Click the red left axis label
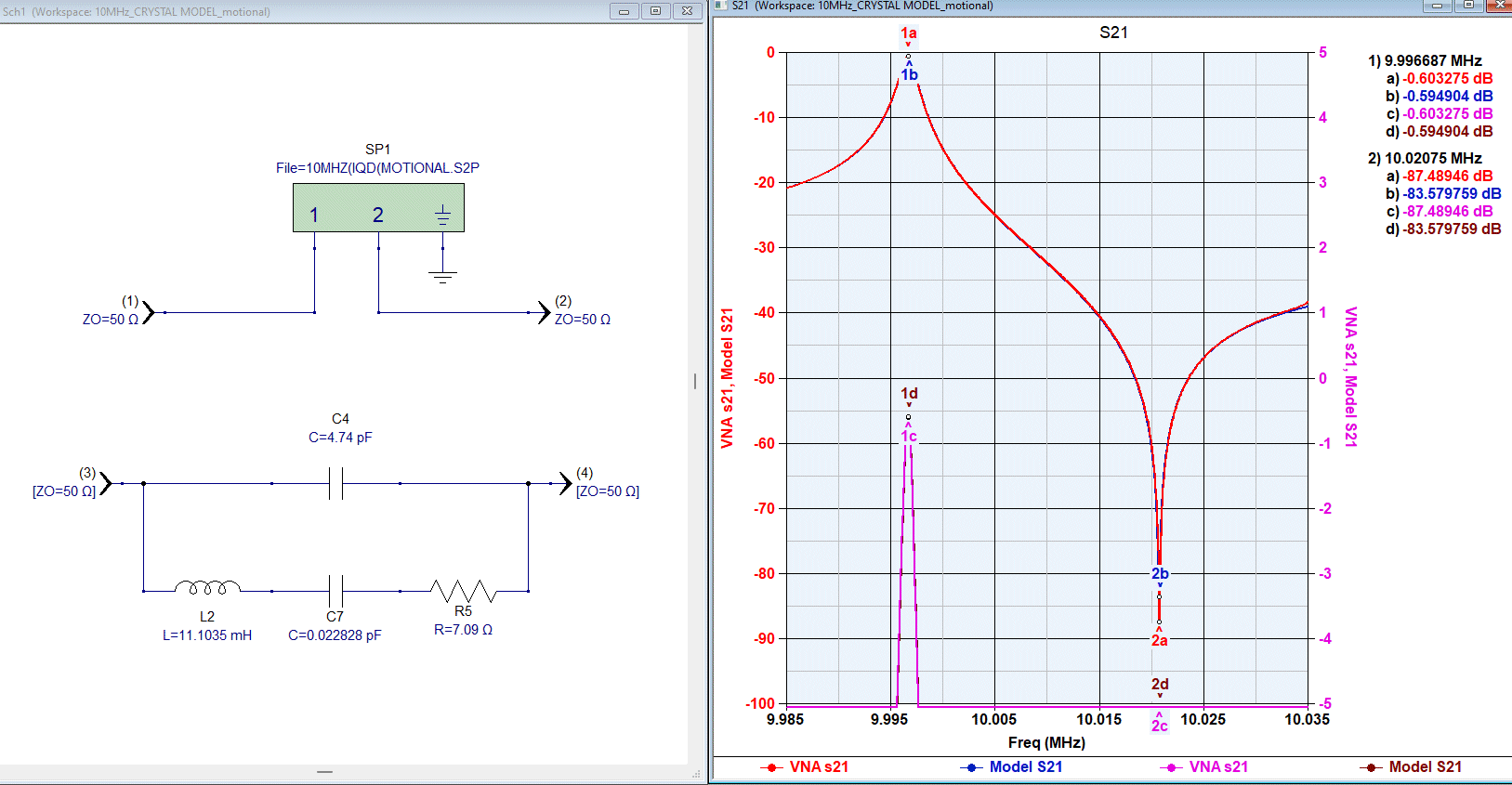 coord(728,378)
